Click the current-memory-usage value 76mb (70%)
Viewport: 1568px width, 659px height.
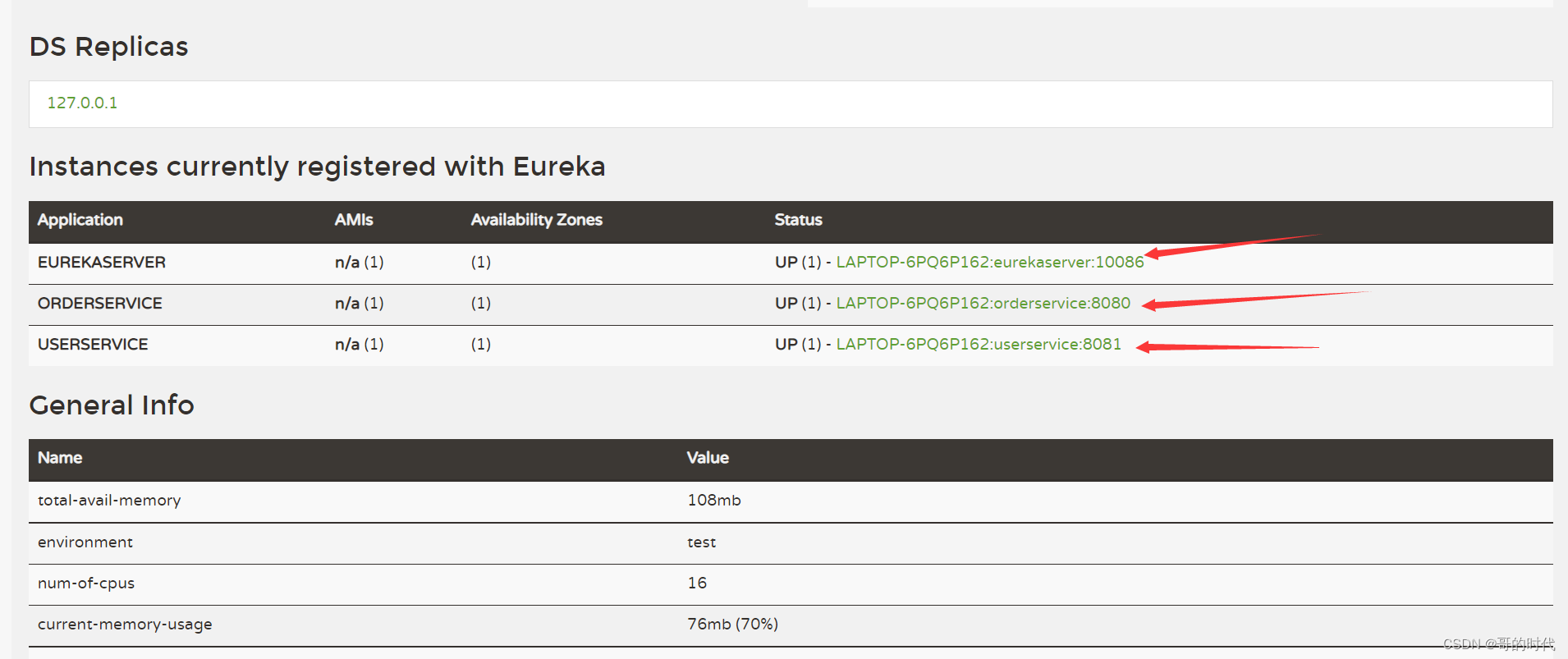tap(732, 625)
